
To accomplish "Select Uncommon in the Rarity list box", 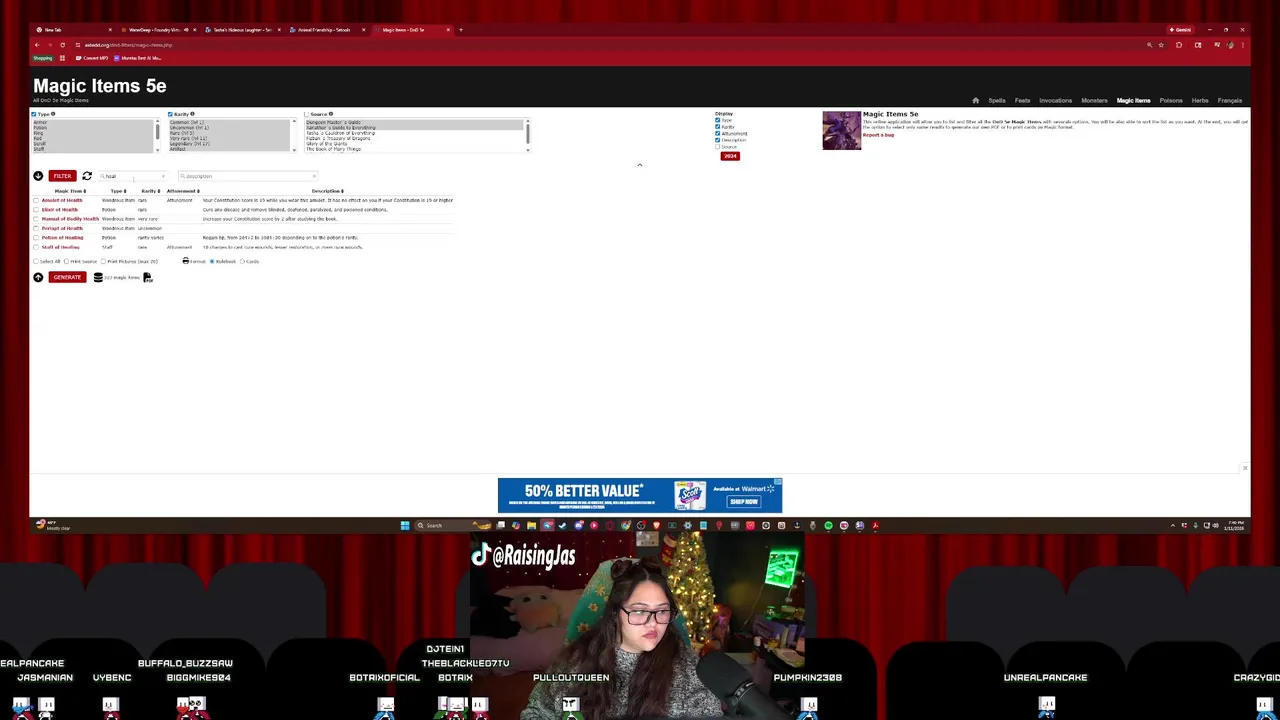I will coord(230,128).
